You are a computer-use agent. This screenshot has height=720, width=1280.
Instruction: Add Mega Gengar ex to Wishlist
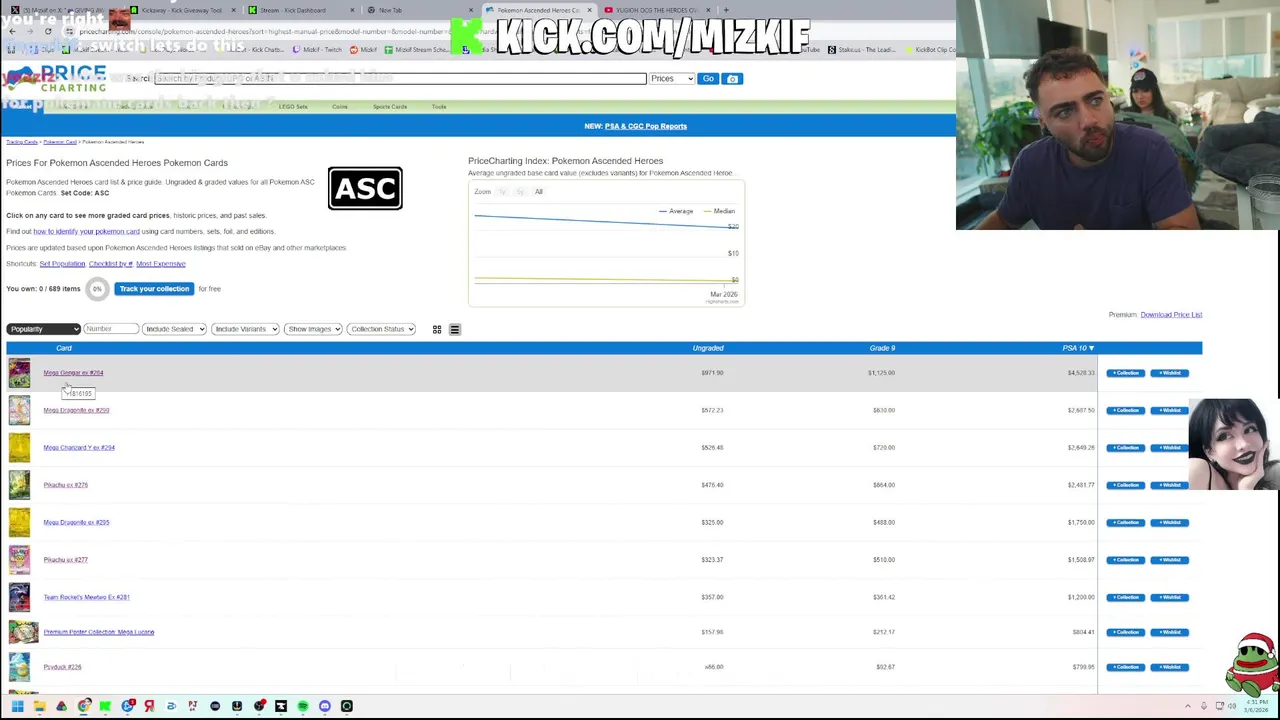1169,373
